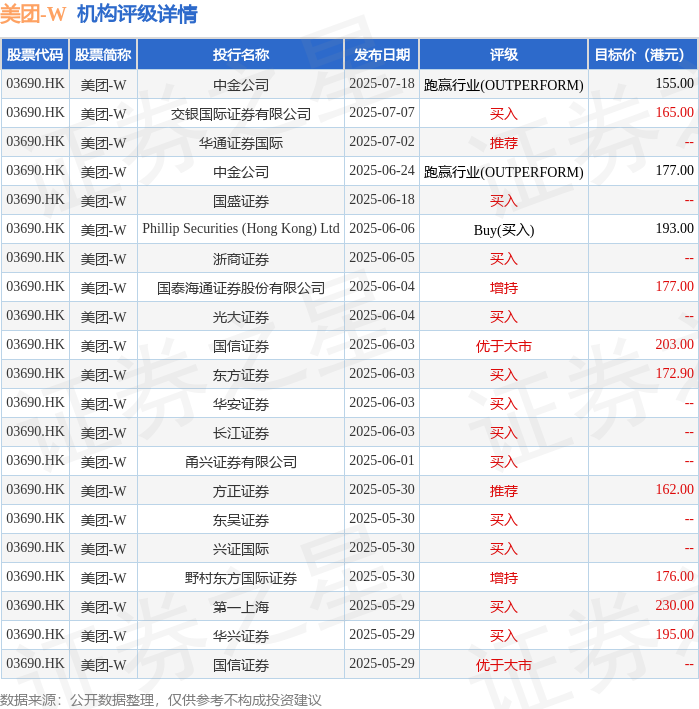The height and width of the screenshot is (709, 699).
Task: Click 买入 rating in 第一上海 row
Action: [504, 607]
